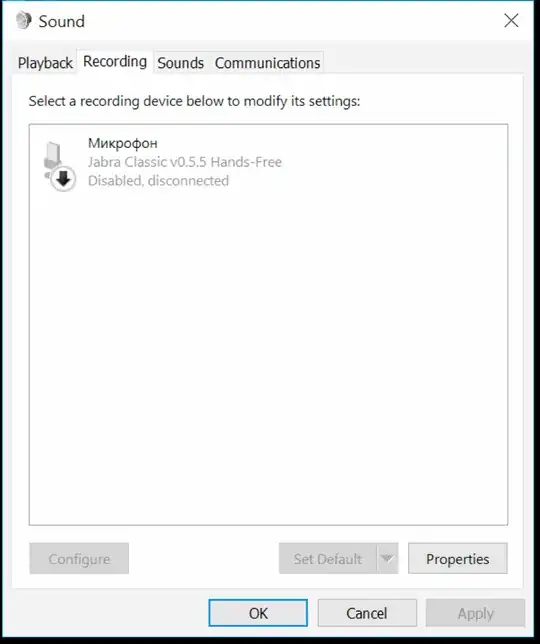Open the Sounds tab
540x644 pixels.
[181, 63]
